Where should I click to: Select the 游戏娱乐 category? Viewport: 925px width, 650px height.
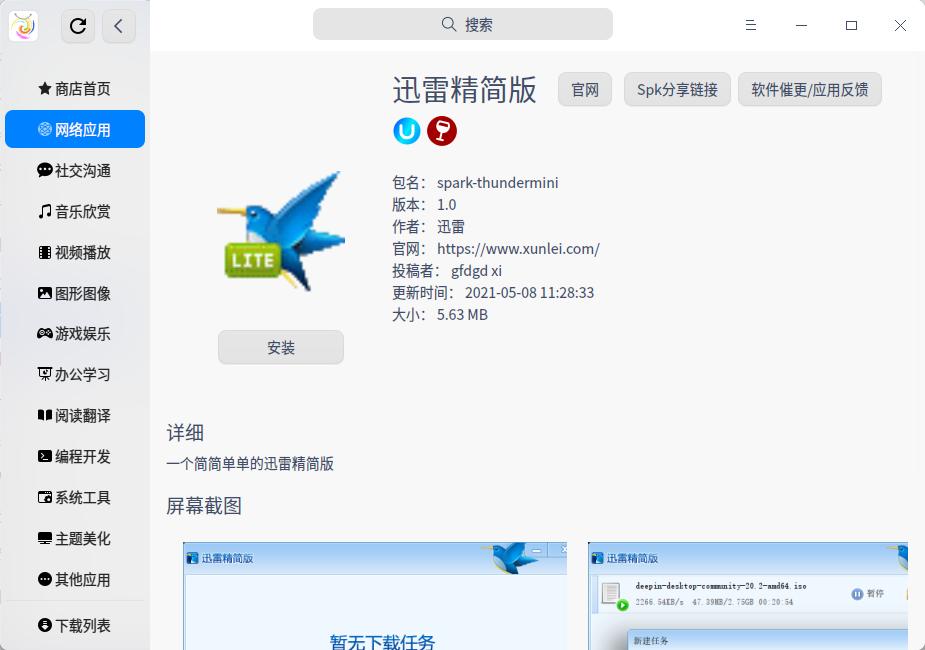(75, 334)
